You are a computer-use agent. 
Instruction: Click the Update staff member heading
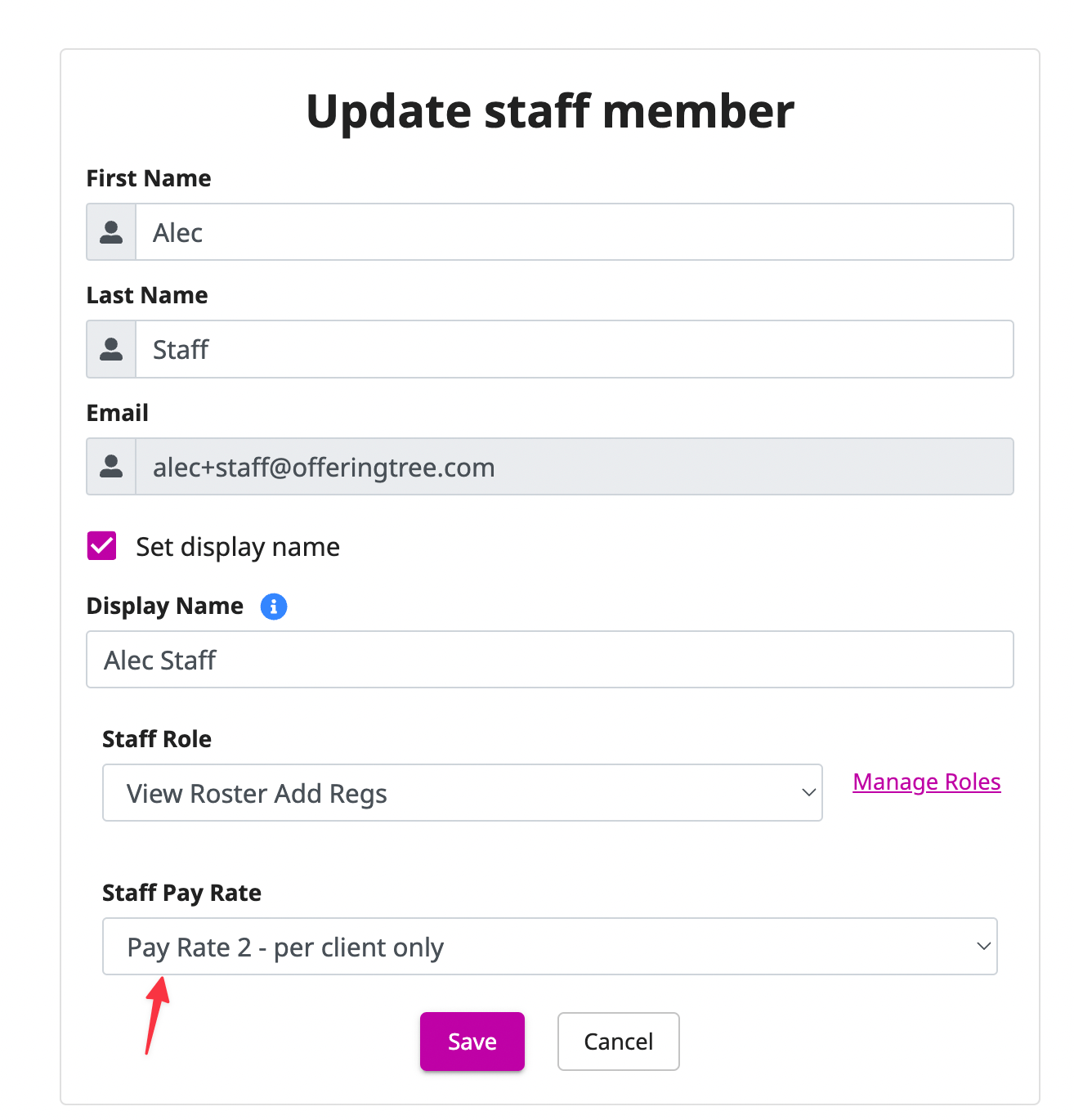550,111
